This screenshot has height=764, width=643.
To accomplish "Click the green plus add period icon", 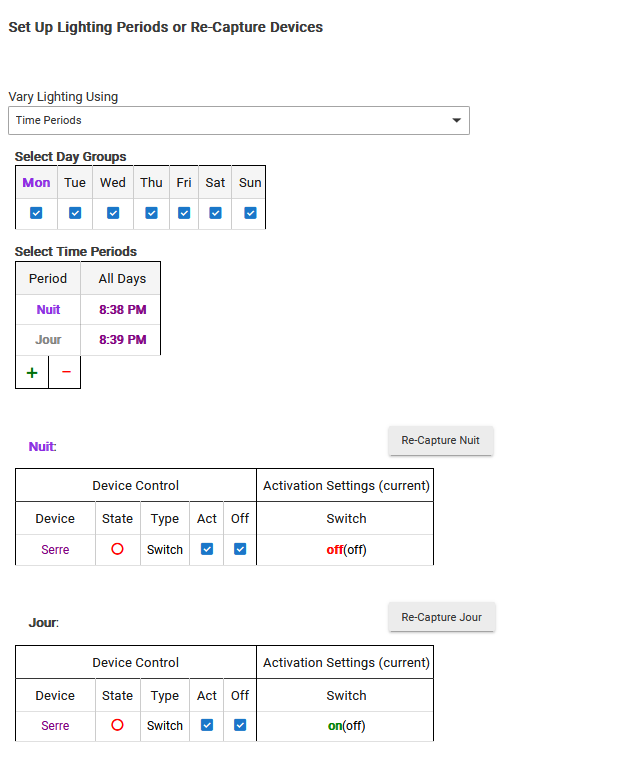I will 32,372.
